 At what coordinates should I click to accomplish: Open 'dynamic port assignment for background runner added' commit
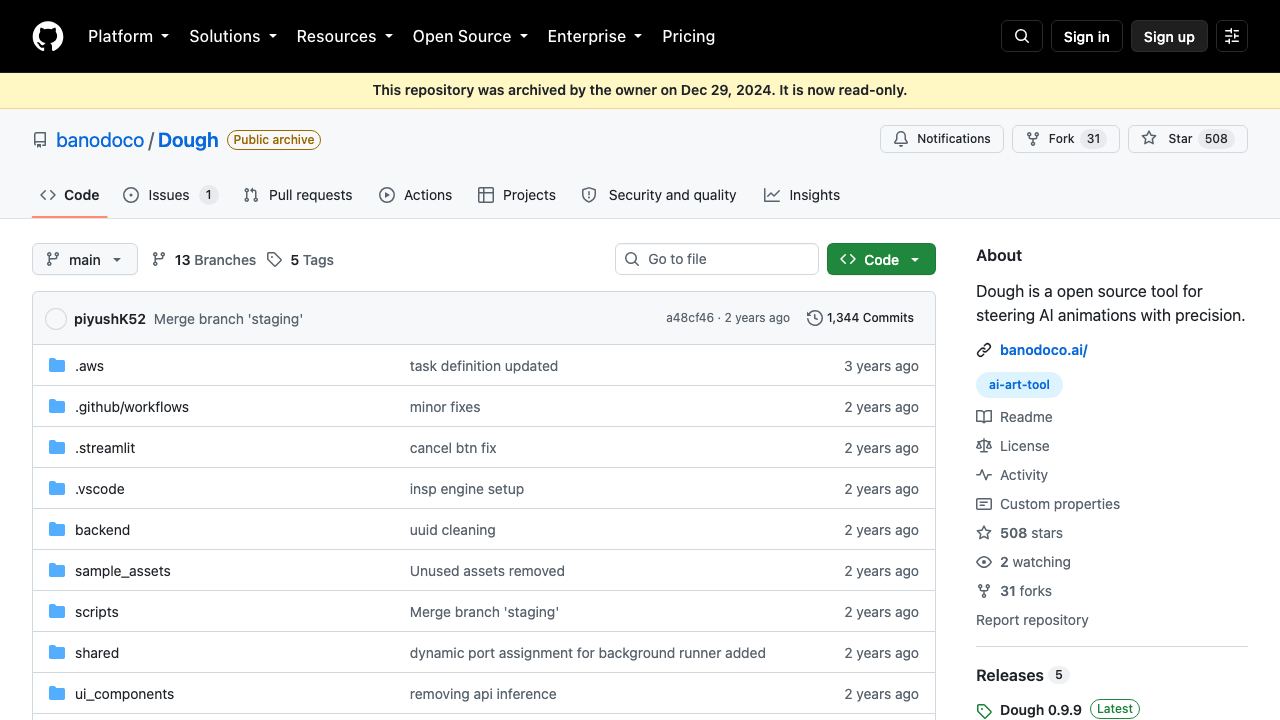[588, 653]
